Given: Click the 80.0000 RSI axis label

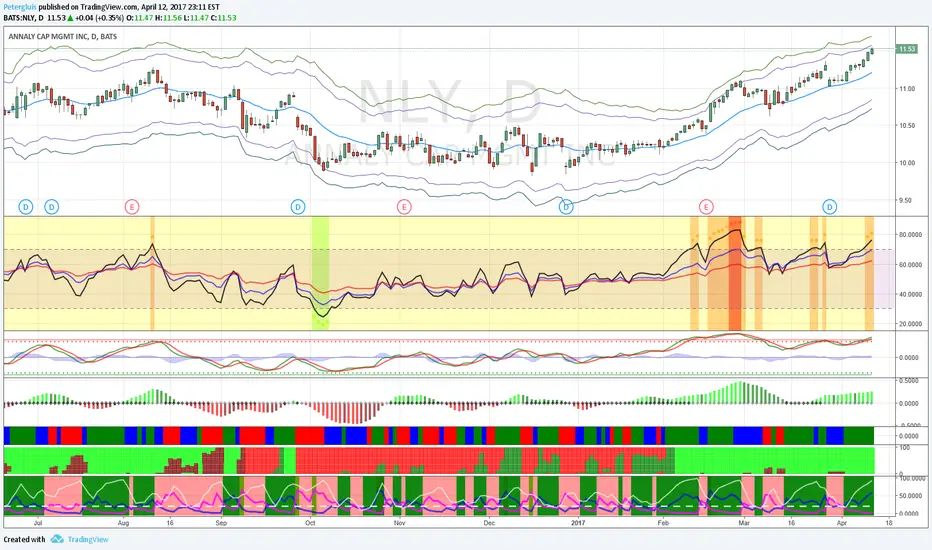Looking at the screenshot, I should 910,235.
